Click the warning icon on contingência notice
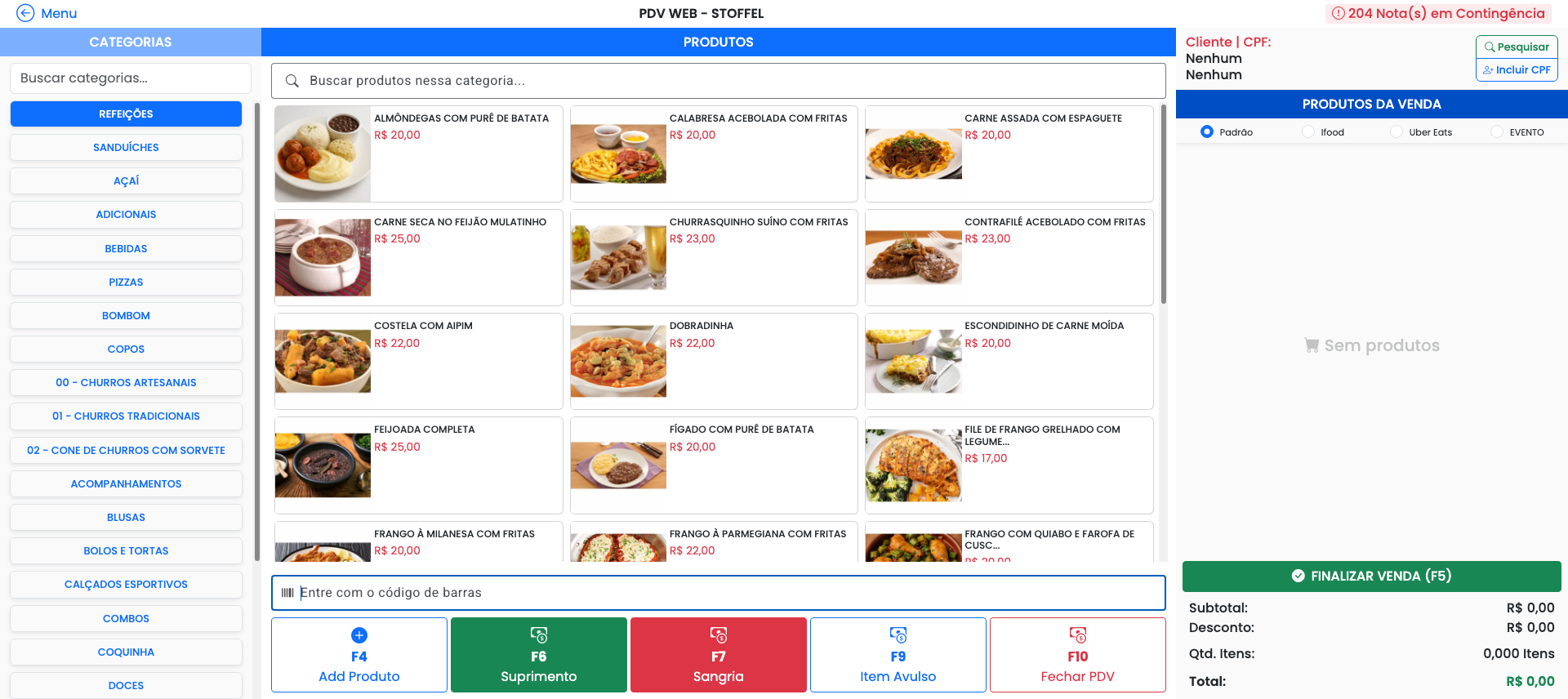 point(1339,13)
